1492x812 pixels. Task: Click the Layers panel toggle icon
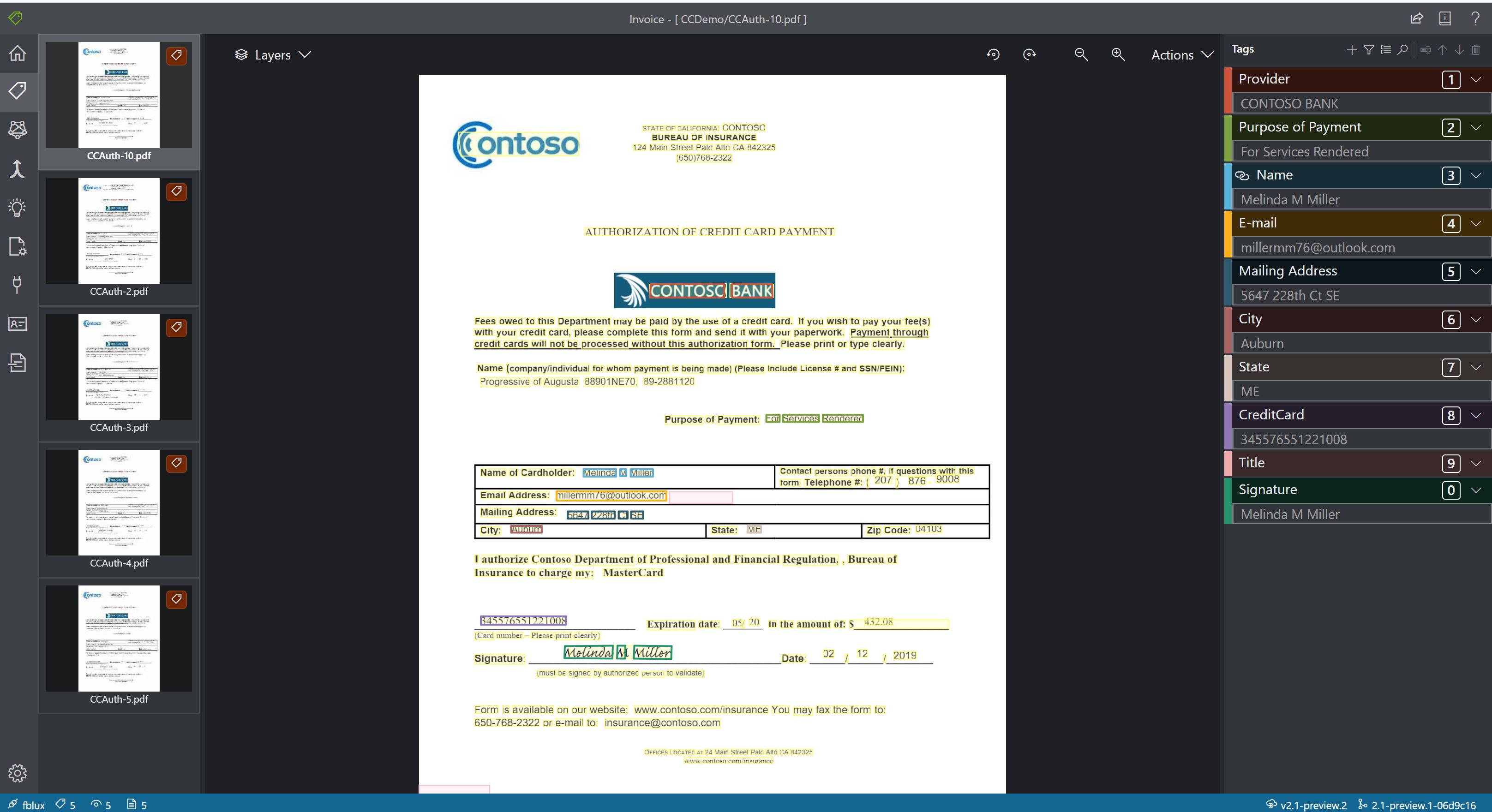click(x=239, y=54)
